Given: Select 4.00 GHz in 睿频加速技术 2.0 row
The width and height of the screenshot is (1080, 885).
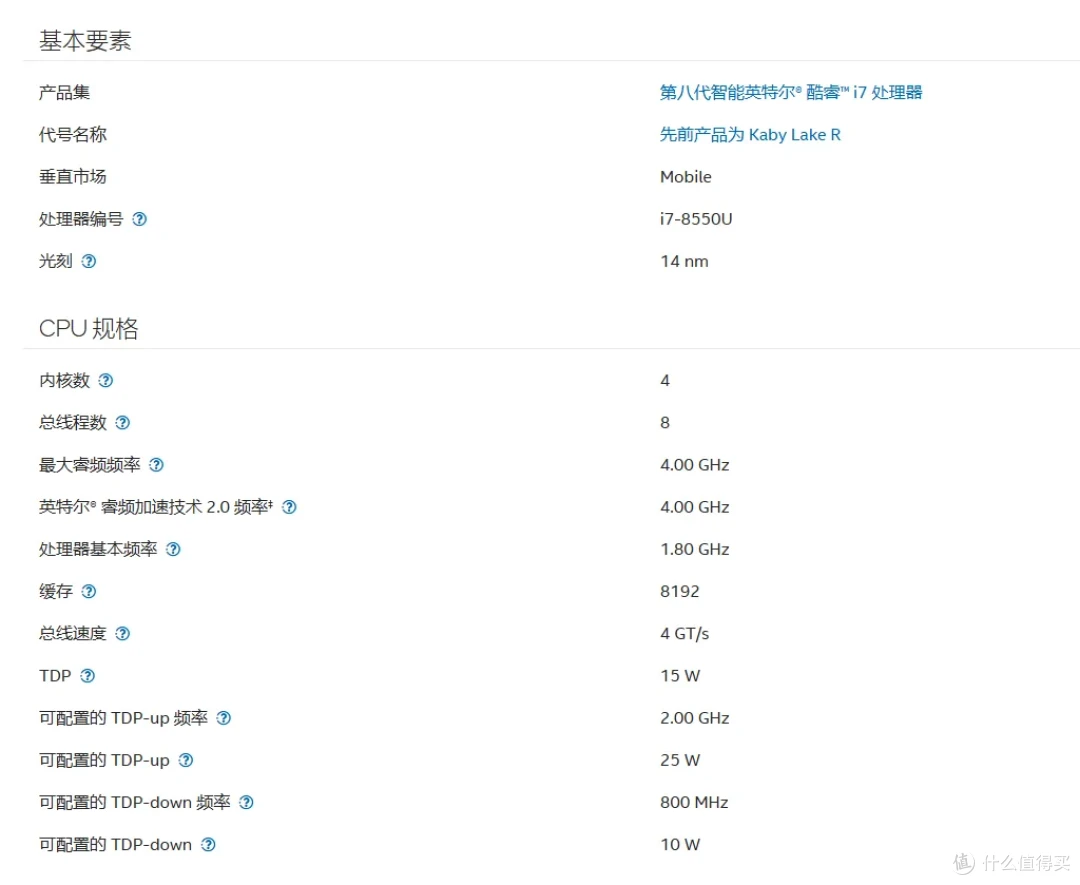Looking at the screenshot, I should click(x=694, y=507).
